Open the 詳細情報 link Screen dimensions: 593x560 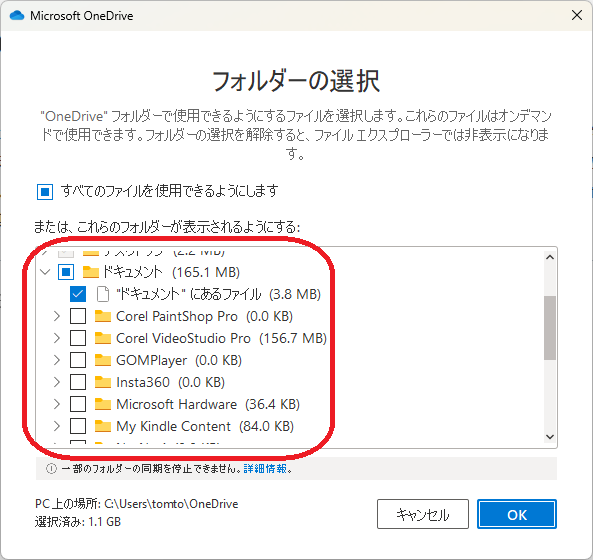click(265, 469)
